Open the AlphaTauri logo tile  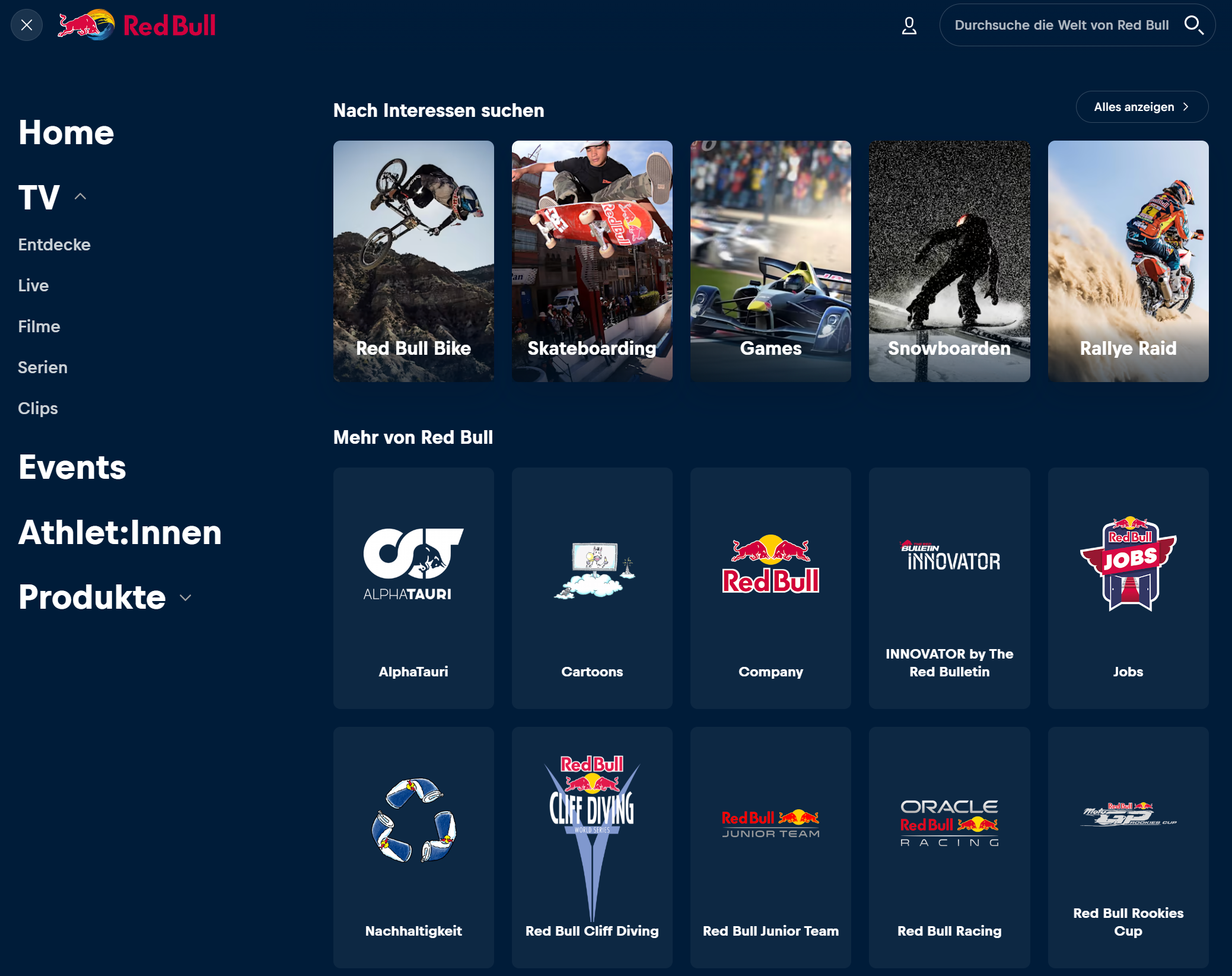pos(413,588)
